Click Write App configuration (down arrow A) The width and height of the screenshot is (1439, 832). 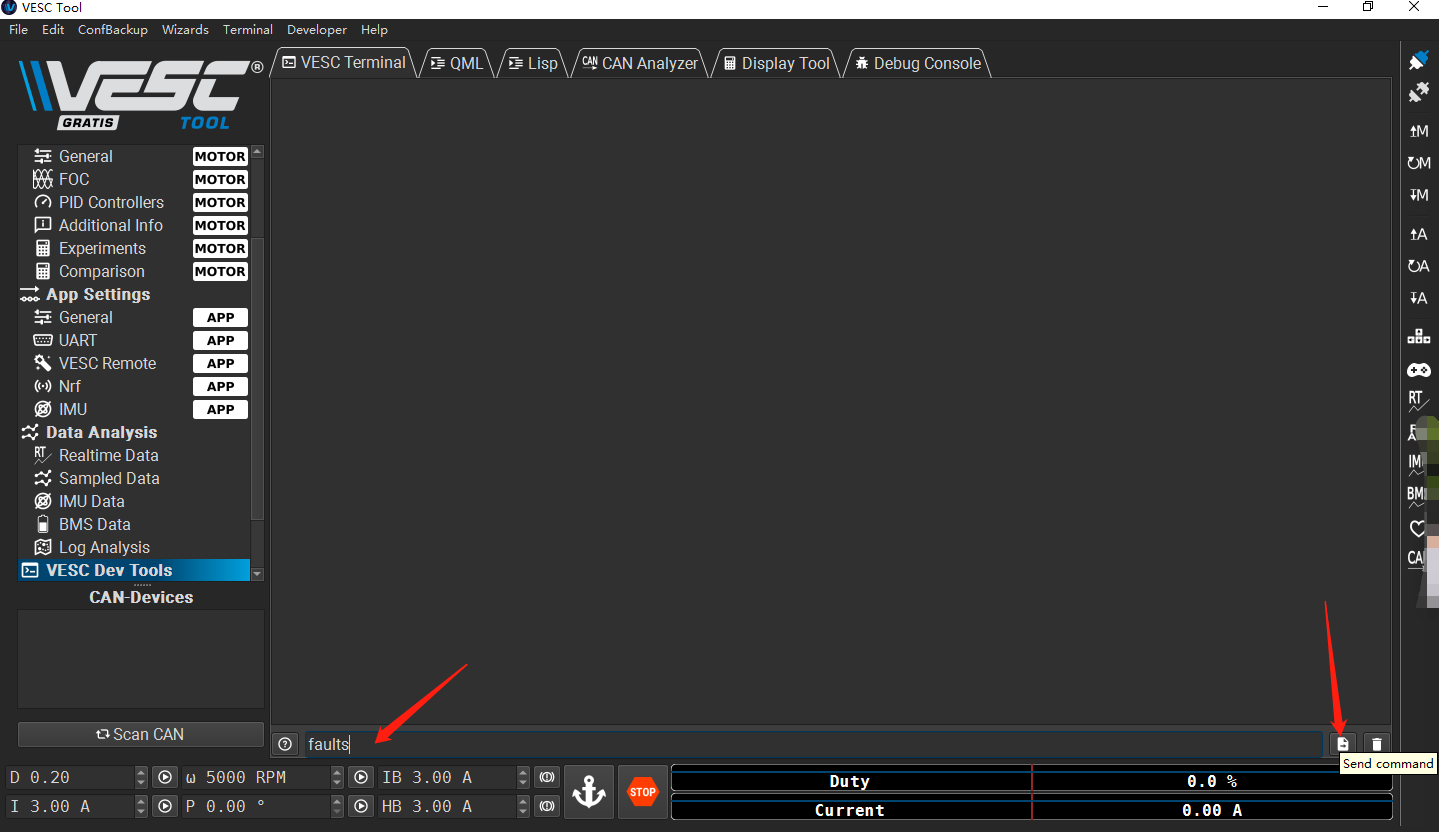tap(1418, 298)
